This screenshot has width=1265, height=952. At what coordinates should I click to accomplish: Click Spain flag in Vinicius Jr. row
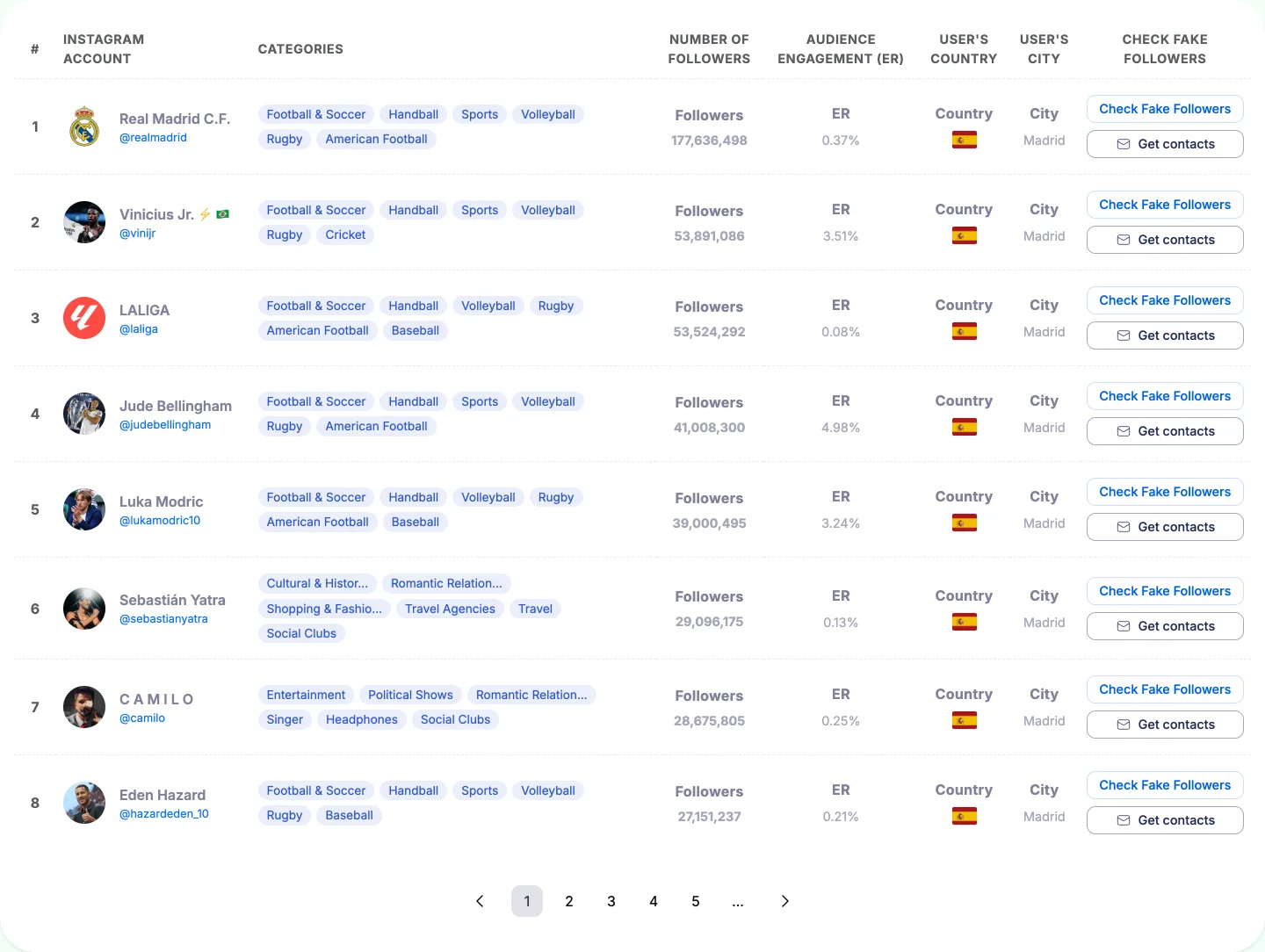pyautogui.click(x=965, y=236)
